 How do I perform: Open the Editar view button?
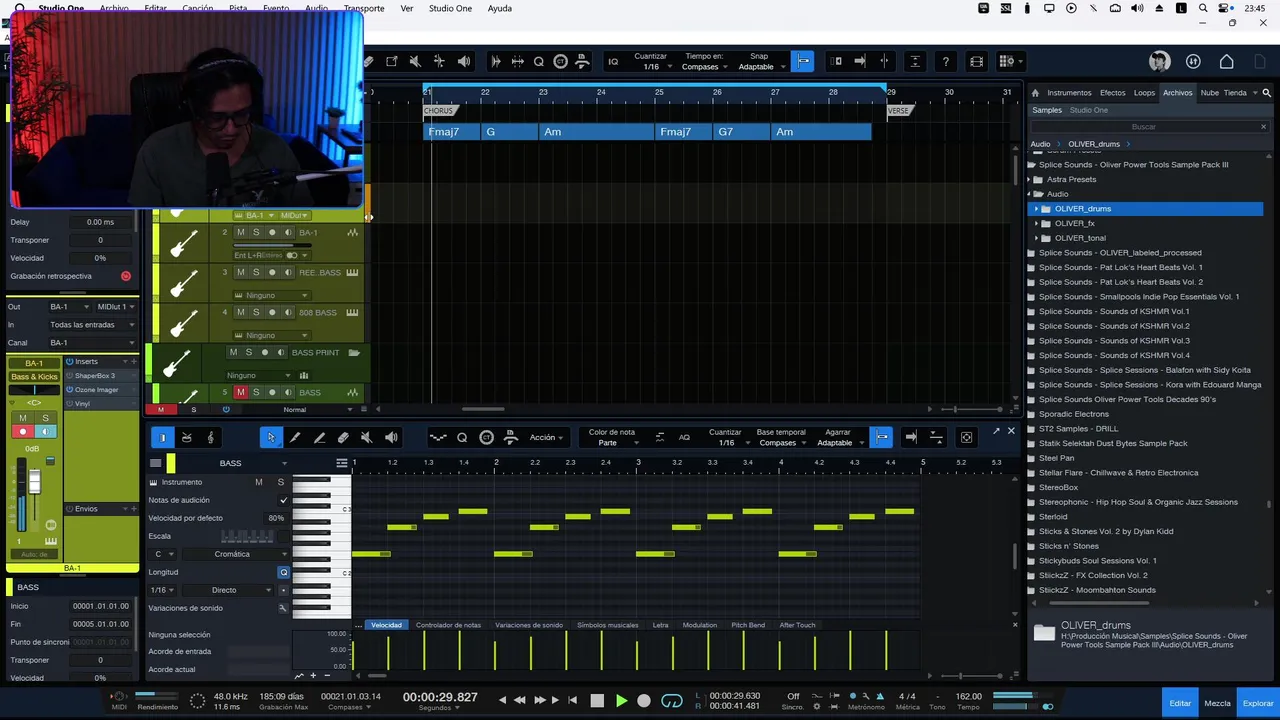tap(1180, 703)
